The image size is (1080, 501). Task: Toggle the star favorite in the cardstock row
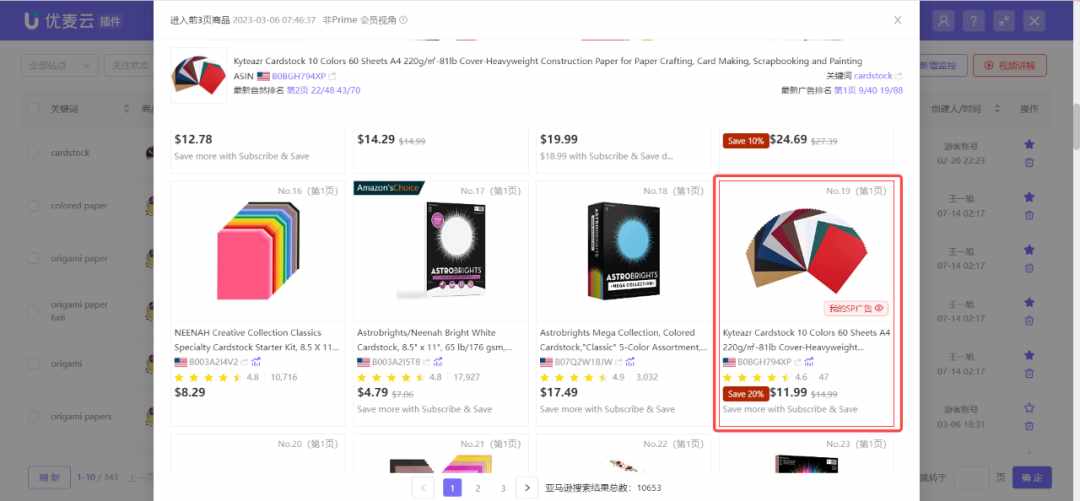click(x=1029, y=145)
